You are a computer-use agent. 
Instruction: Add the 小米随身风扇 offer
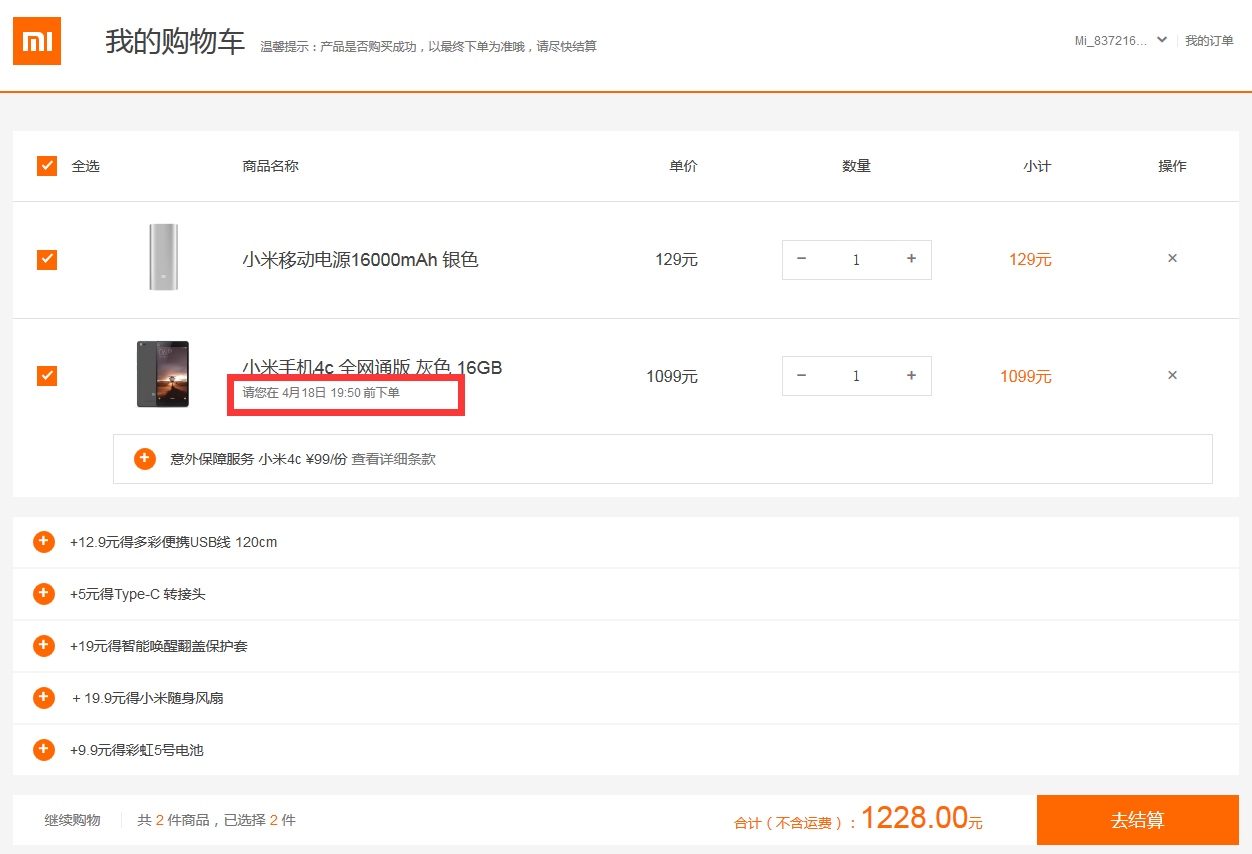click(x=44, y=698)
